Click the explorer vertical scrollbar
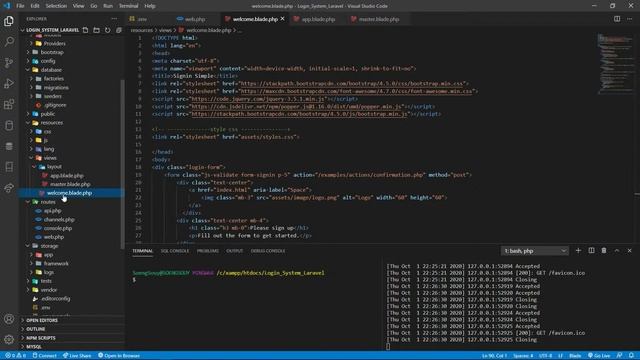Screen dimensions: 640x360 point(122,163)
